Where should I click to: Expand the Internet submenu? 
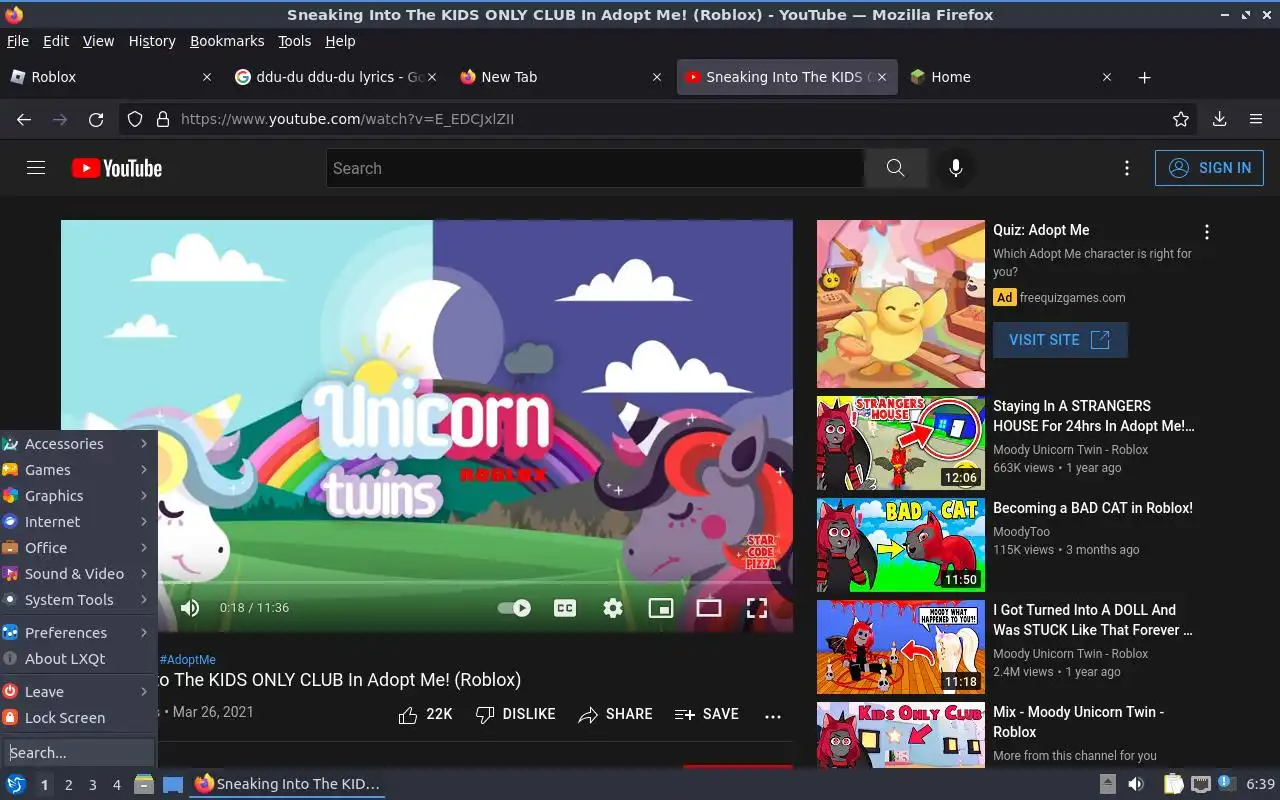[77, 522]
